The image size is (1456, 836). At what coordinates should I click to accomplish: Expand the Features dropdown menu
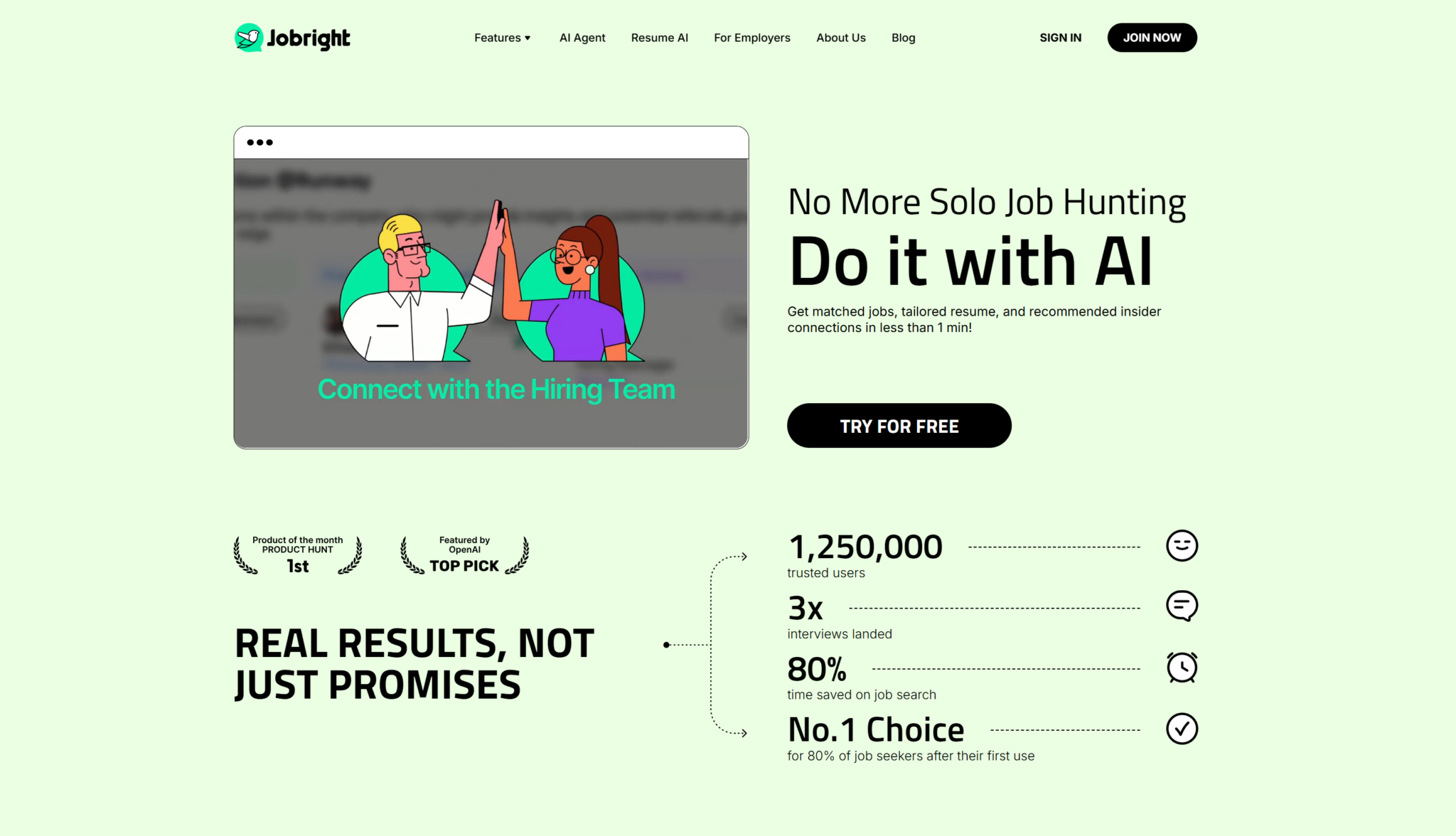click(x=502, y=38)
